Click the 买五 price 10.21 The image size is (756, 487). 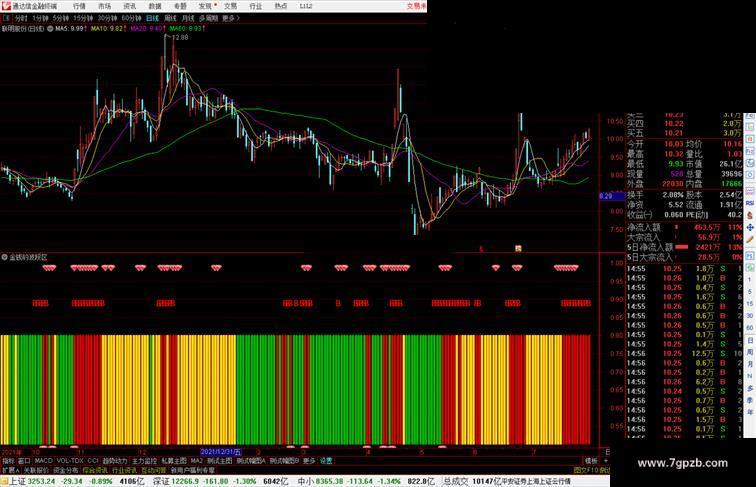673,133
